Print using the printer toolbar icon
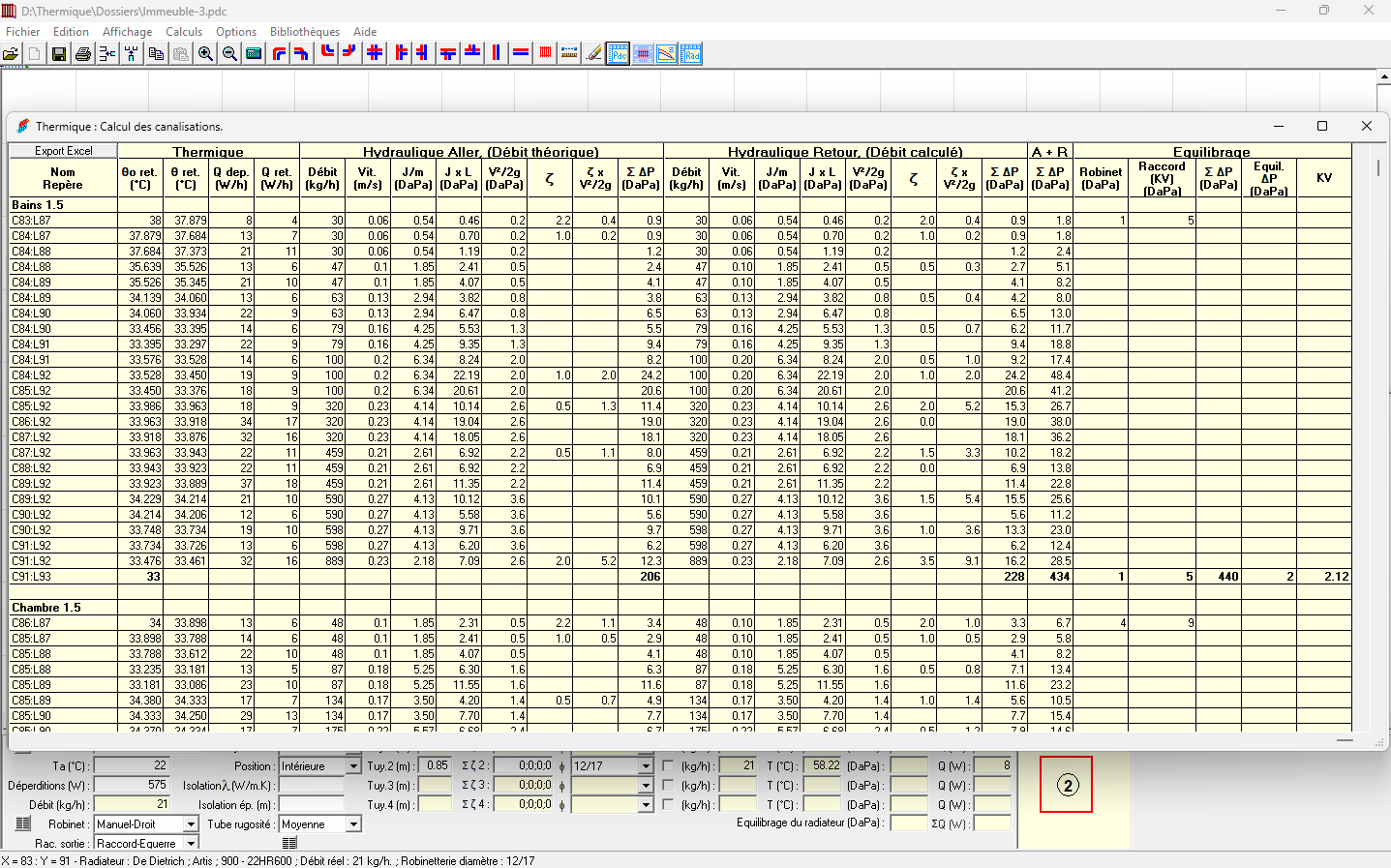This screenshot has height=868, width=1391. point(83,54)
